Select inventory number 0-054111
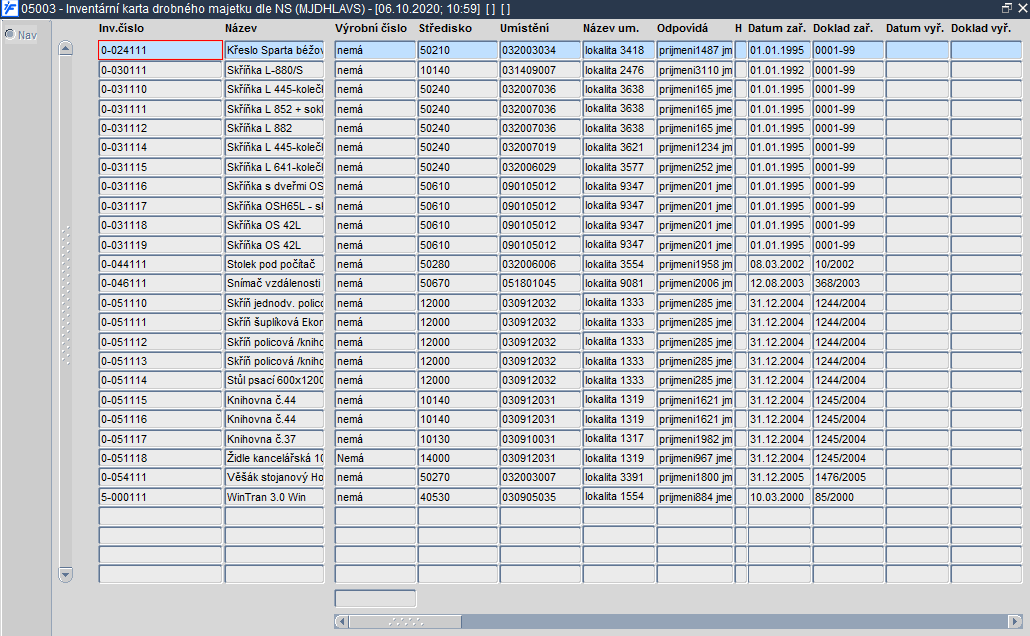Screen dimensions: 1030x636 tap(160, 477)
